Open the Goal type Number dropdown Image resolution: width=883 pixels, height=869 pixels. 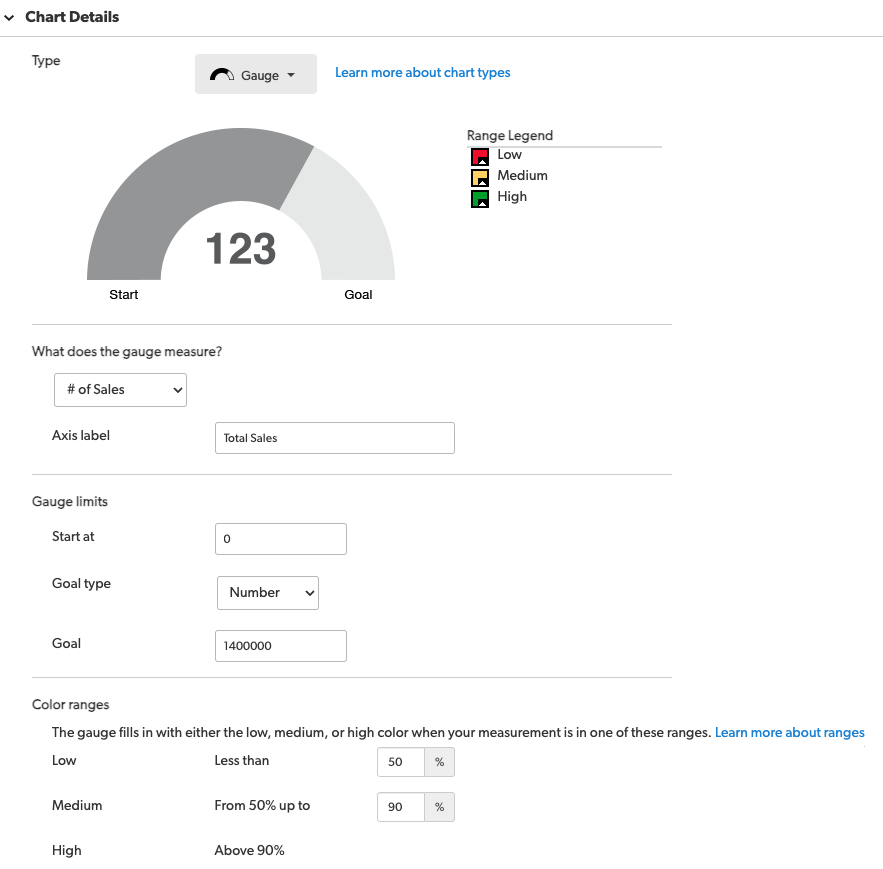[x=268, y=592]
